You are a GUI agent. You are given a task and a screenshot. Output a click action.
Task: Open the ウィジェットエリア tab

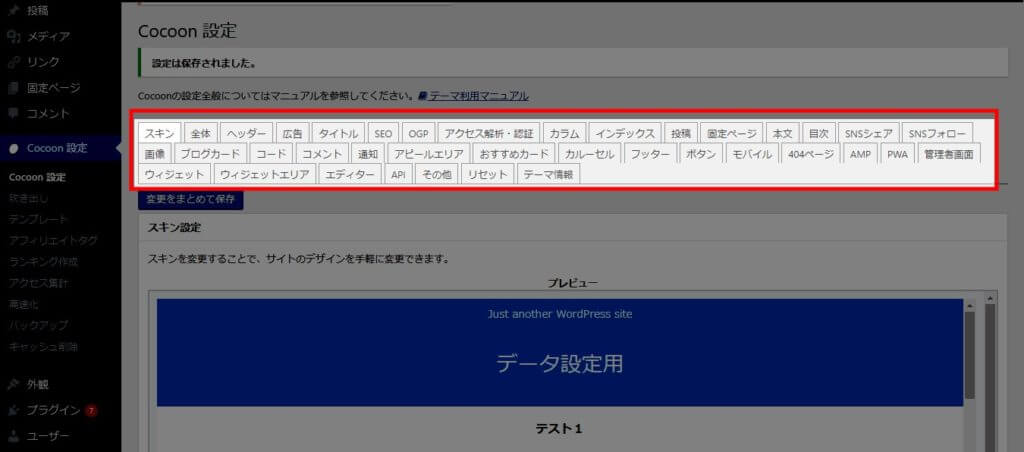(264, 175)
